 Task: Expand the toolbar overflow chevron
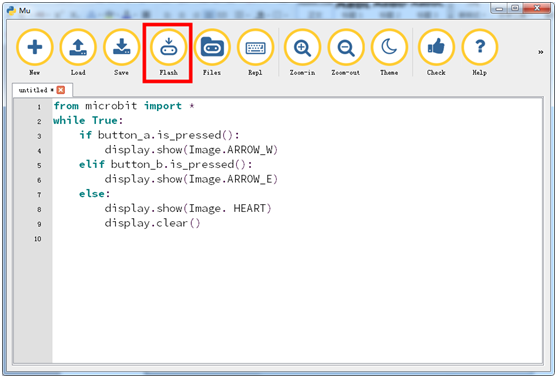click(x=540, y=52)
